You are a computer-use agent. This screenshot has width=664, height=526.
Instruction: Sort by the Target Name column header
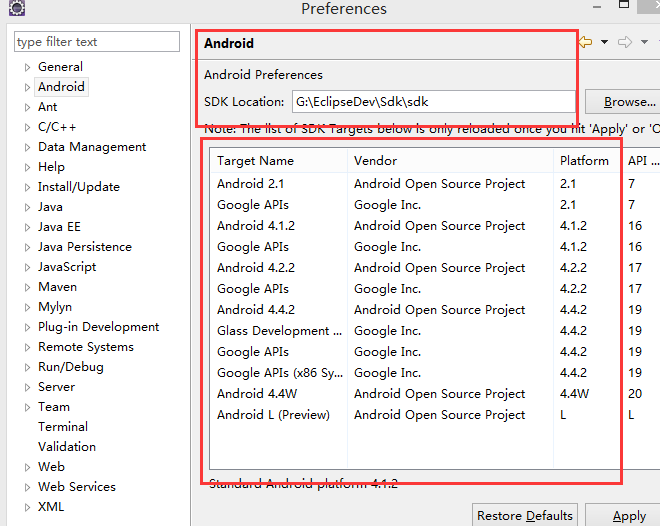pyautogui.click(x=256, y=160)
